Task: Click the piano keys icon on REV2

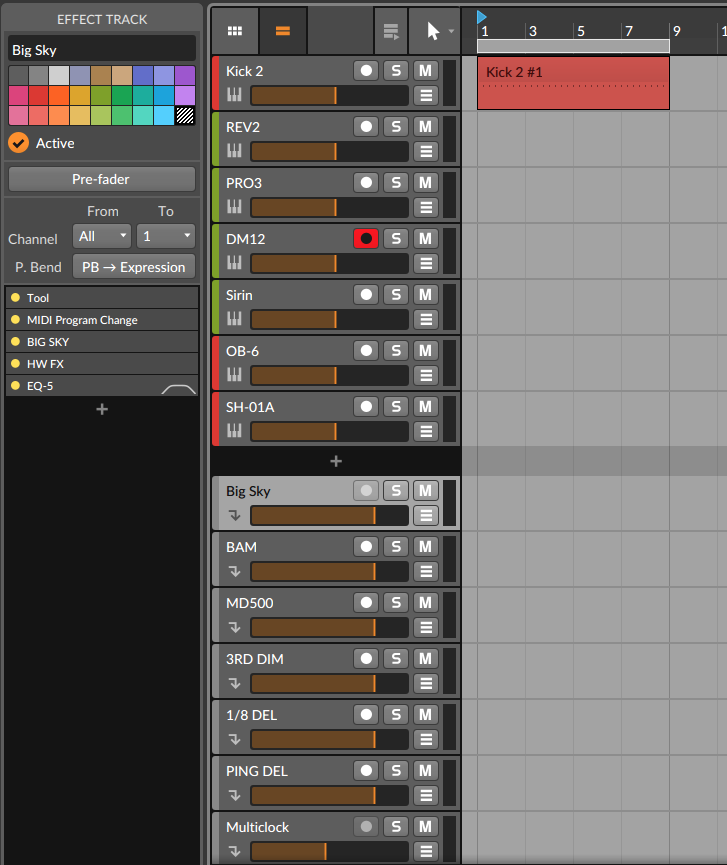Action: (234, 151)
